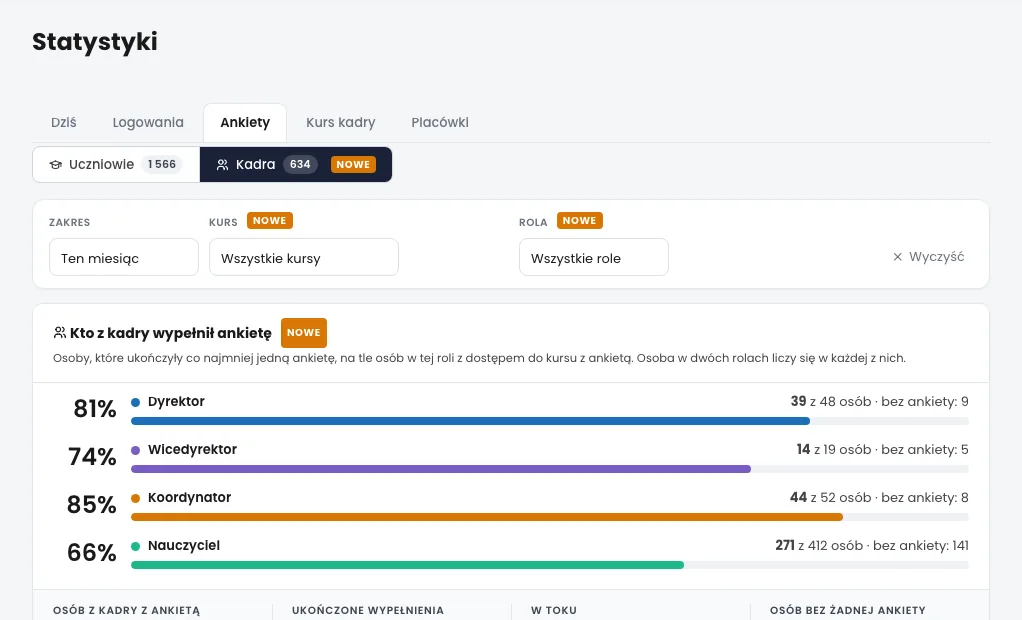Viewport: 1022px width, 620px height.
Task: Click the 74% value for Wicedyrektor
Action: [92, 456]
